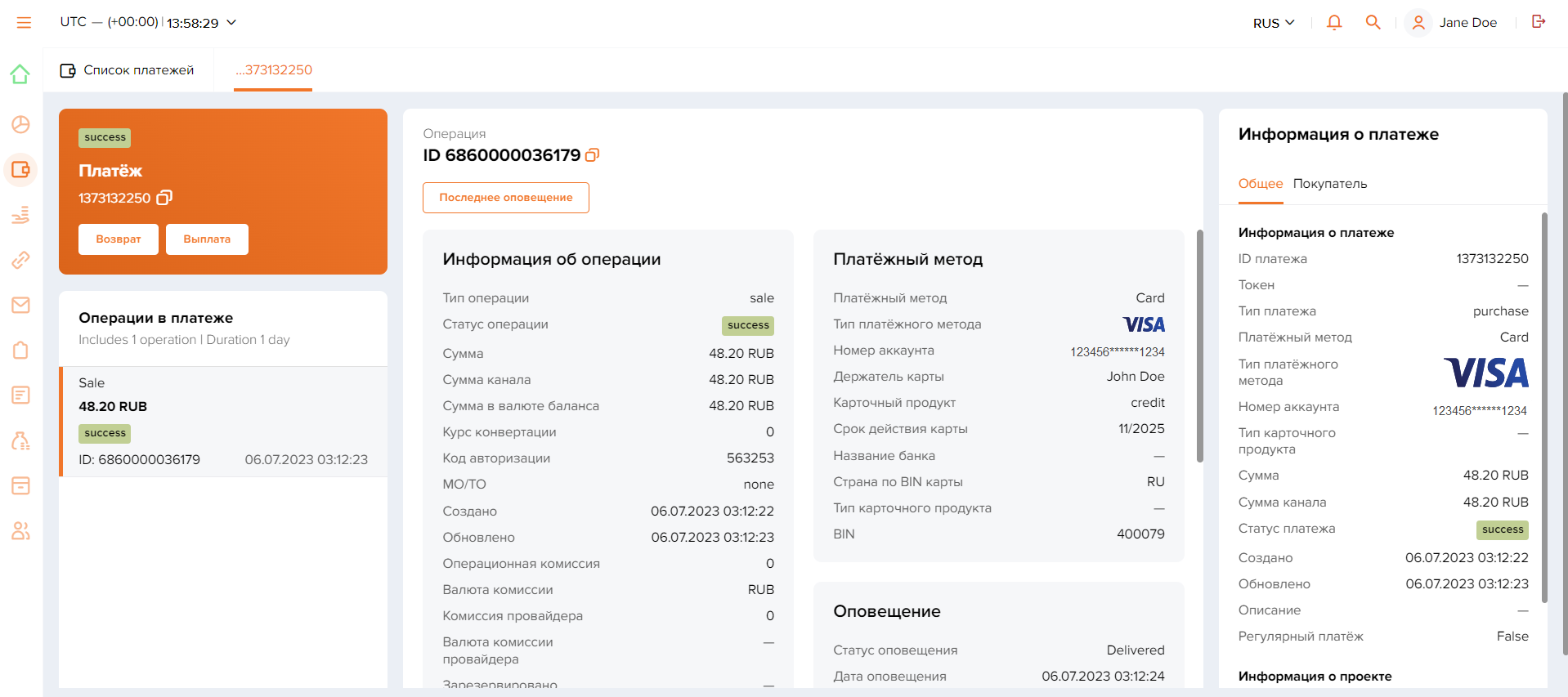Click the success badge in orange payment card
This screenshot has width=1568, height=697.
105,138
